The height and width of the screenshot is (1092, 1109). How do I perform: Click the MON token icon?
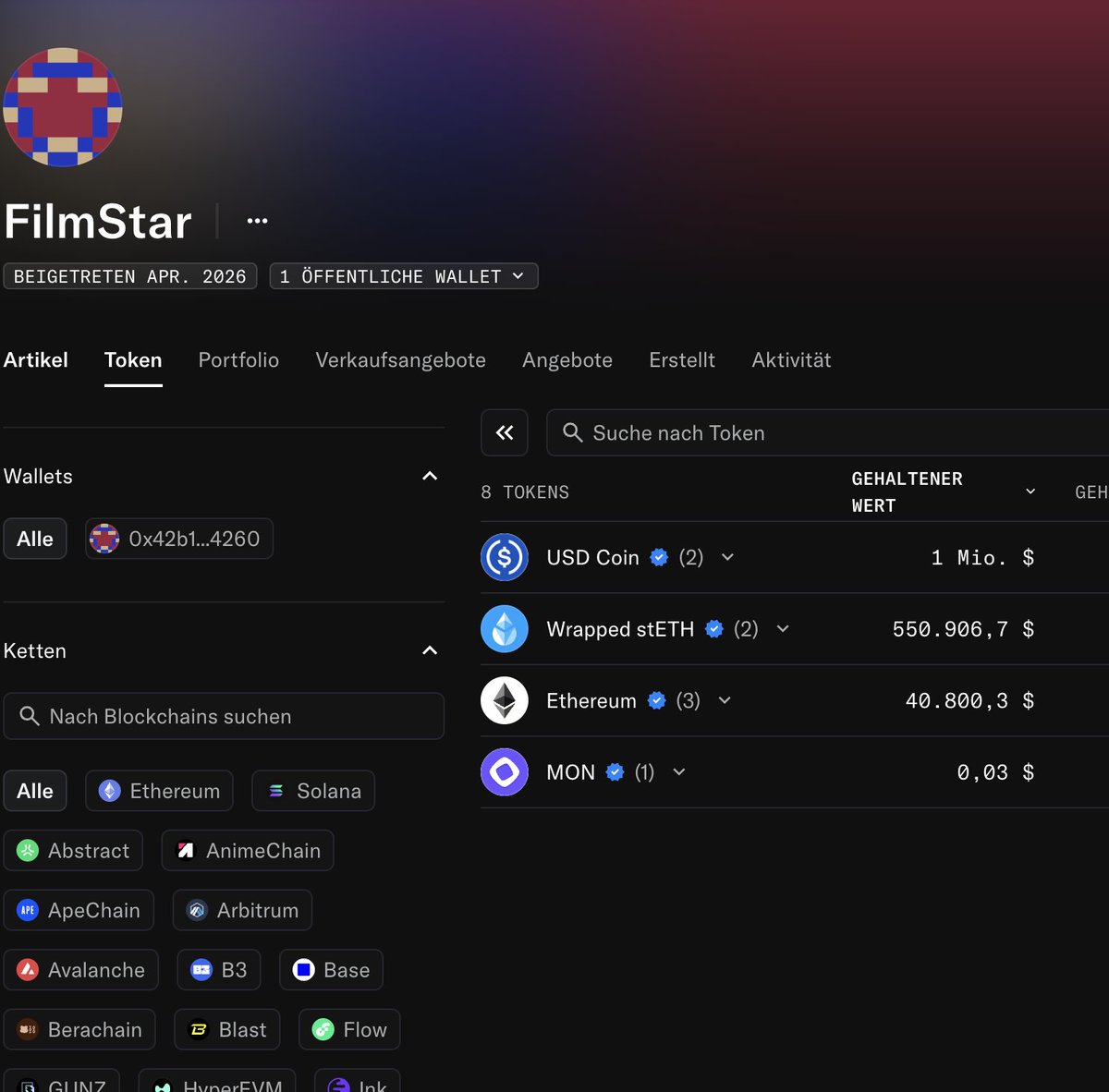tap(505, 772)
